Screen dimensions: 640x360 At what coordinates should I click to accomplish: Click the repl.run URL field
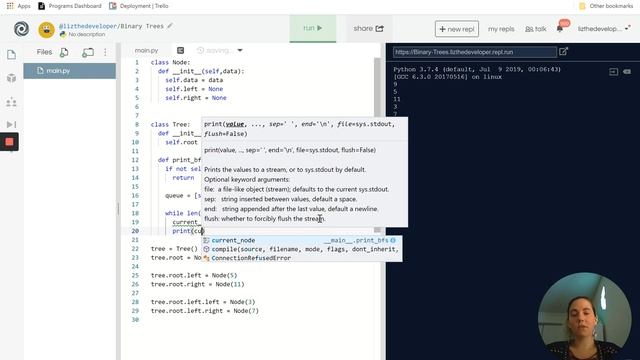[475, 52]
